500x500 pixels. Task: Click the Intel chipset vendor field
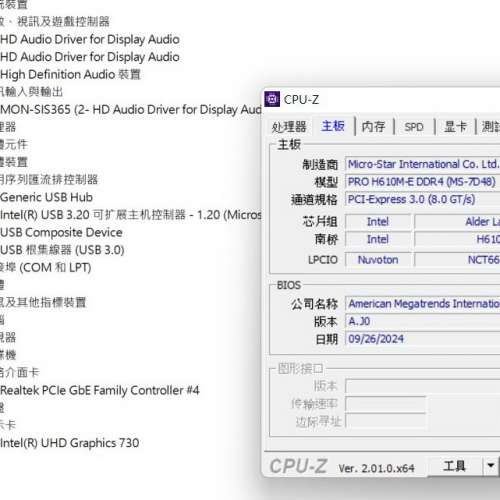(x=378, y=222)
